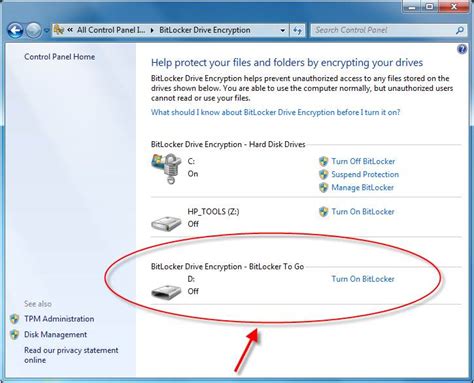Open the address bar history dropdown
This screenshot has width=474, height=383.
coord(282,30)
